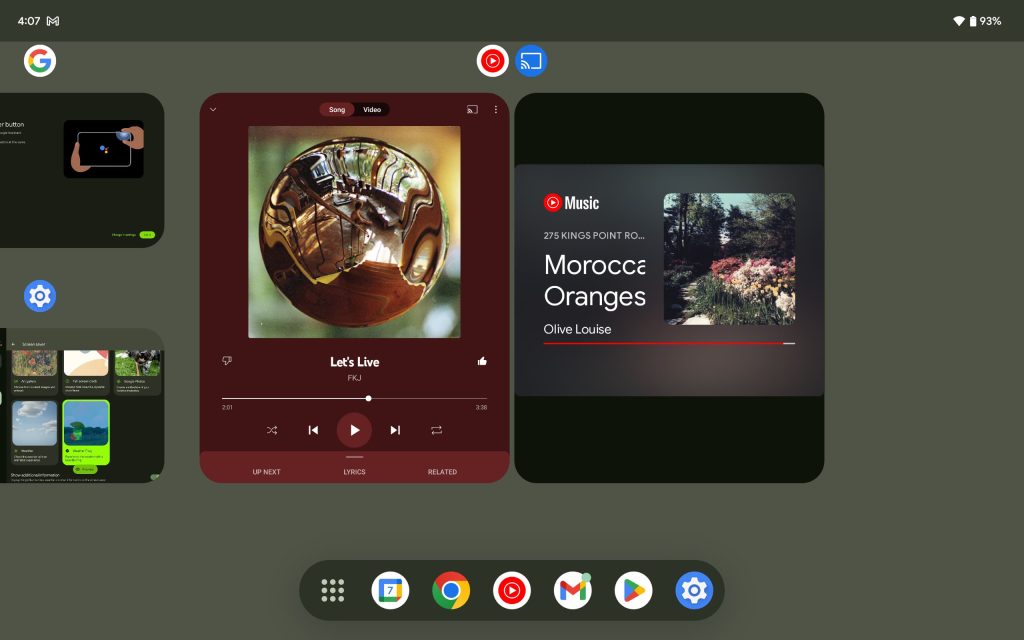The width and height of the screenshot is (1024, 640).
Task: Go to the previous track
Action: (313, 430)
